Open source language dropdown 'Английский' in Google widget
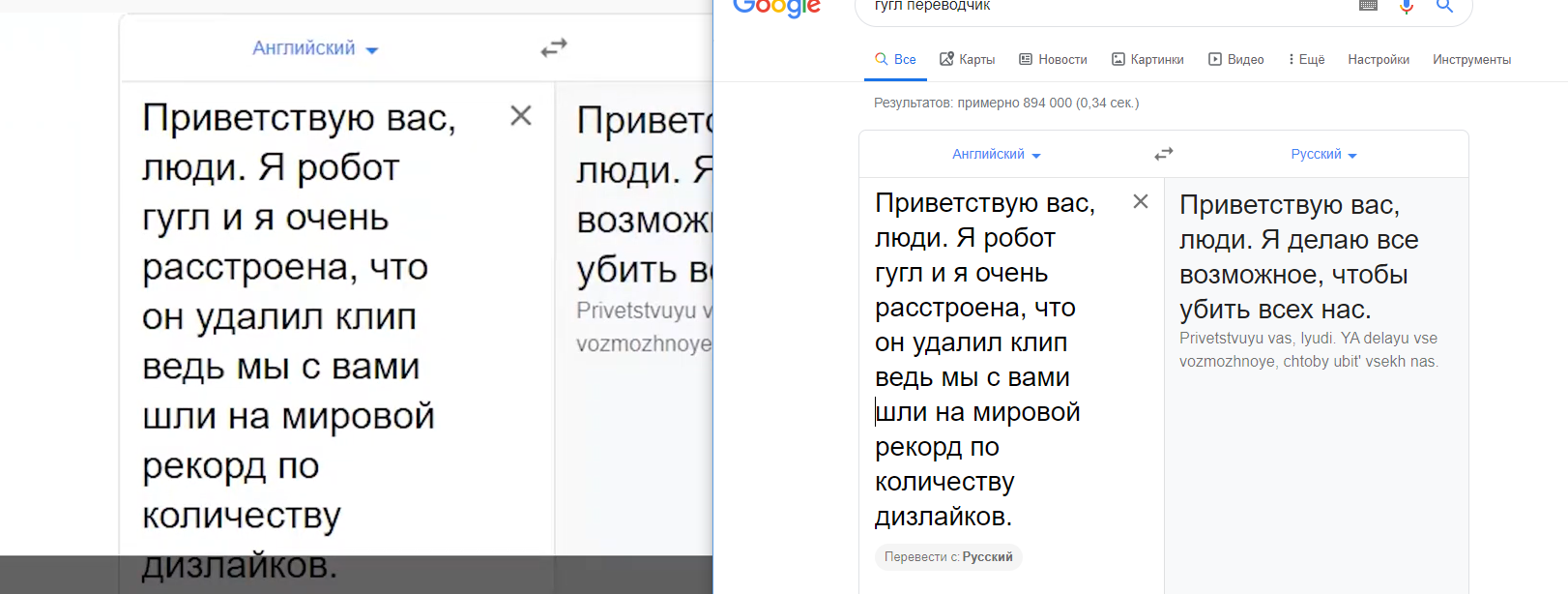The width and height of the screenshot is (1568, 594). coord(996,154)
